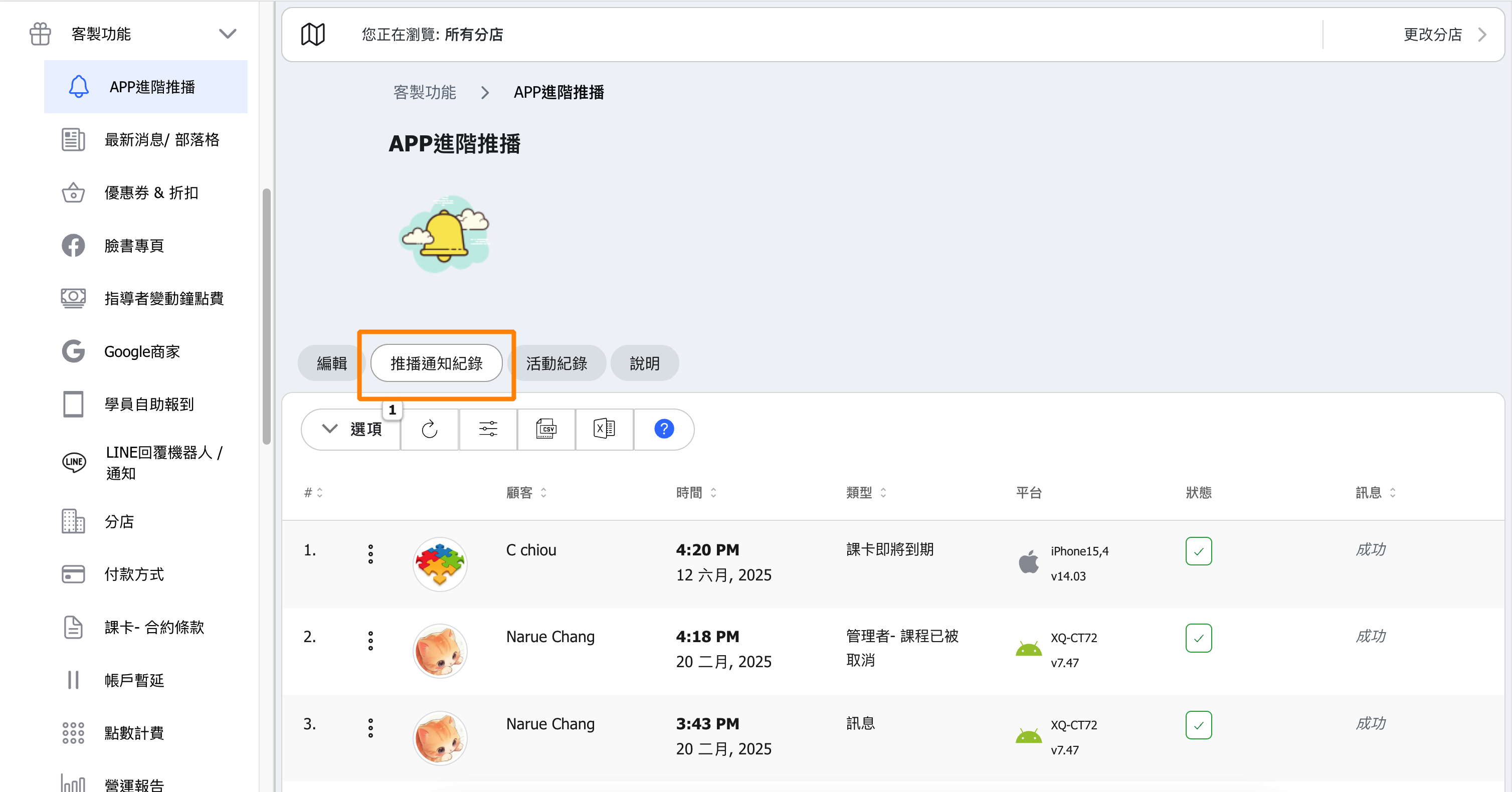
Task: Switch to the 活動紀錄 tab
Action: [556, 363]
